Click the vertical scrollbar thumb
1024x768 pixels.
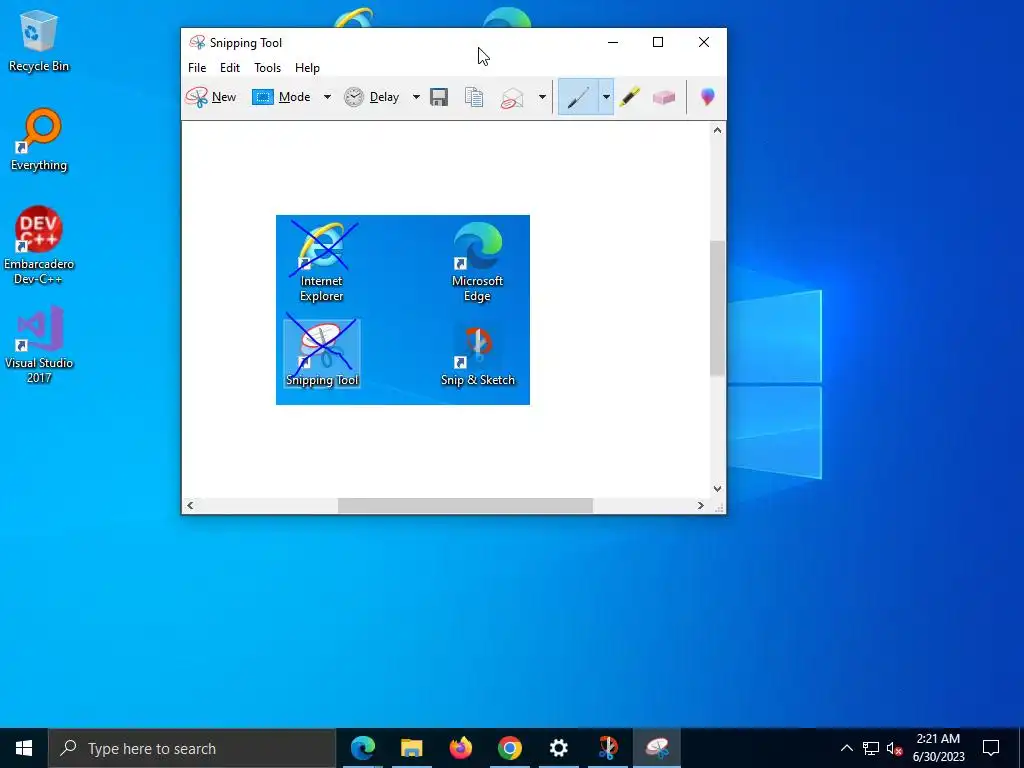(717, 308)
